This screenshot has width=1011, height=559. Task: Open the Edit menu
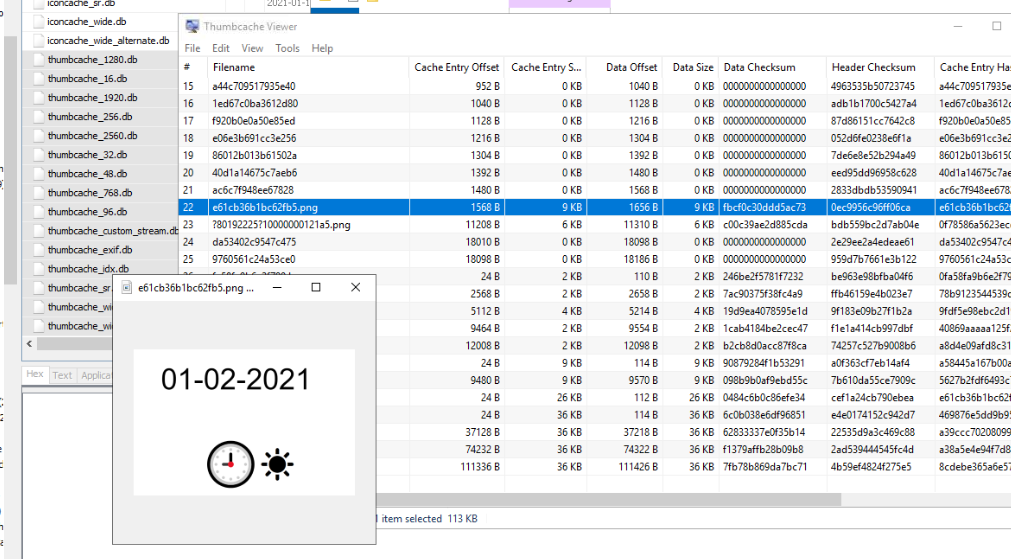coord(221,48)
